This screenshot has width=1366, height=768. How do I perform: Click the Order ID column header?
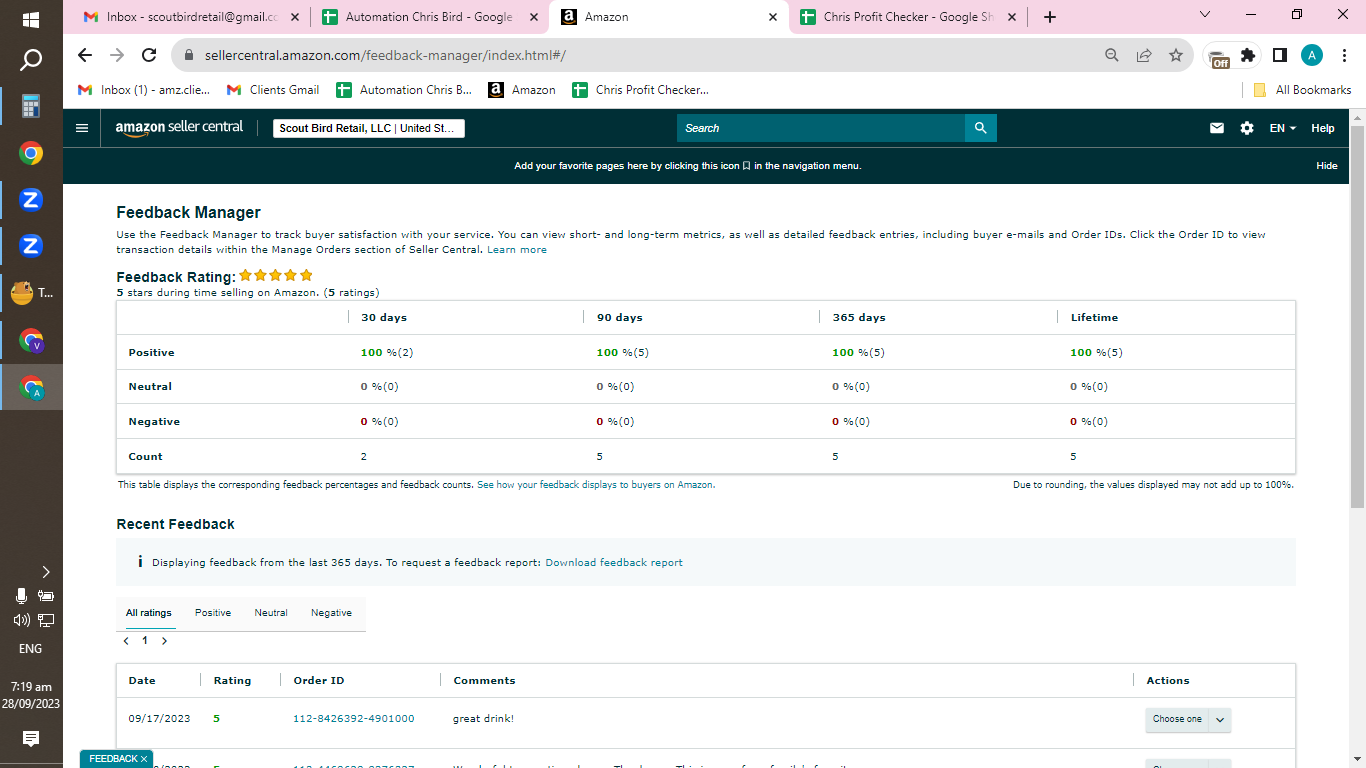pos(319,681)
